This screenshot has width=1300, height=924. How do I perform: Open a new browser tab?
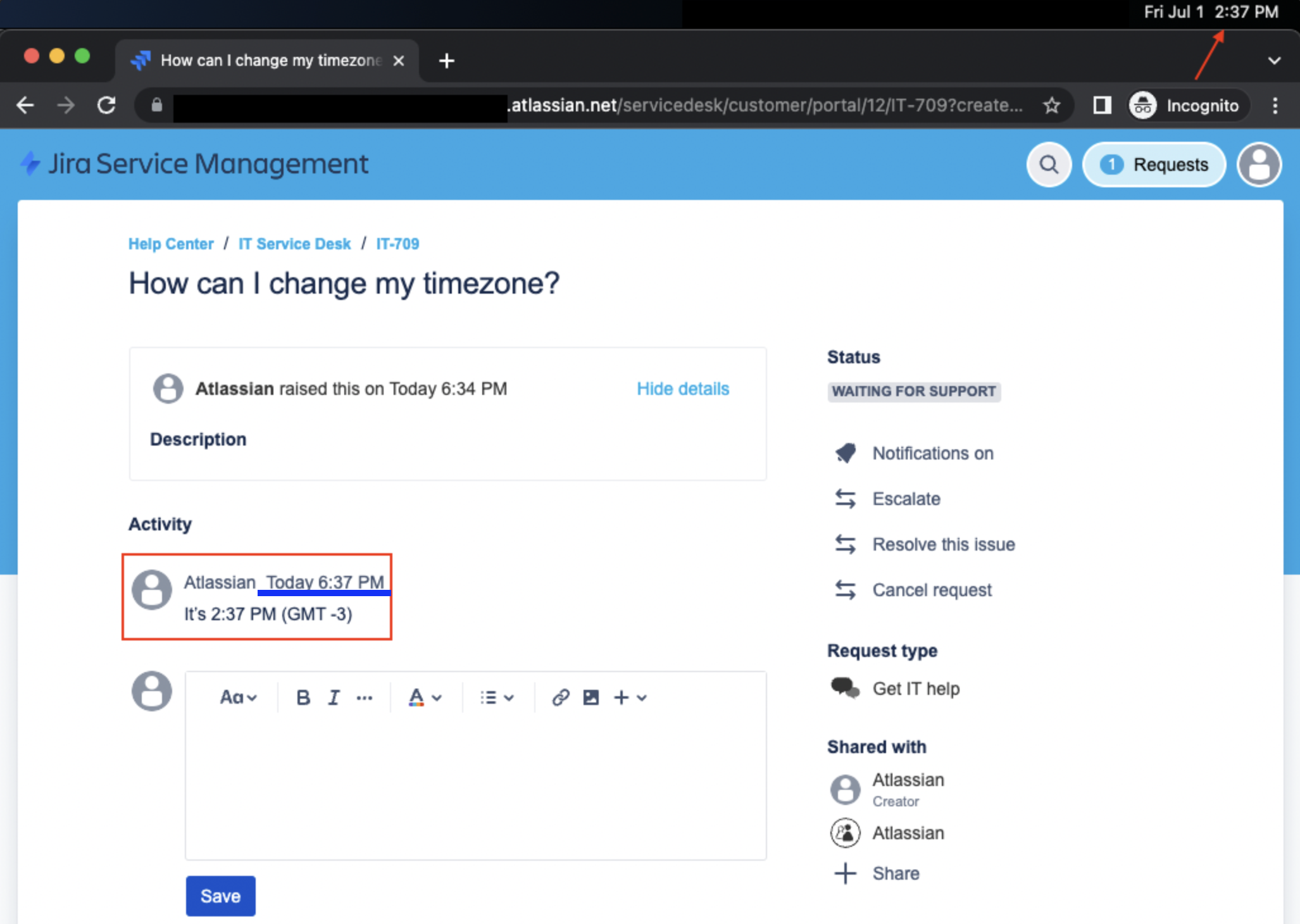[446, 61]
